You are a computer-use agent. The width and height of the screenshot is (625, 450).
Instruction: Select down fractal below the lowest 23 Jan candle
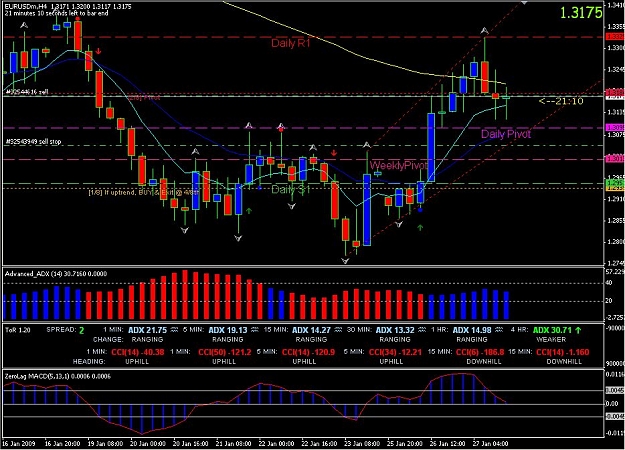coord(345,261)
